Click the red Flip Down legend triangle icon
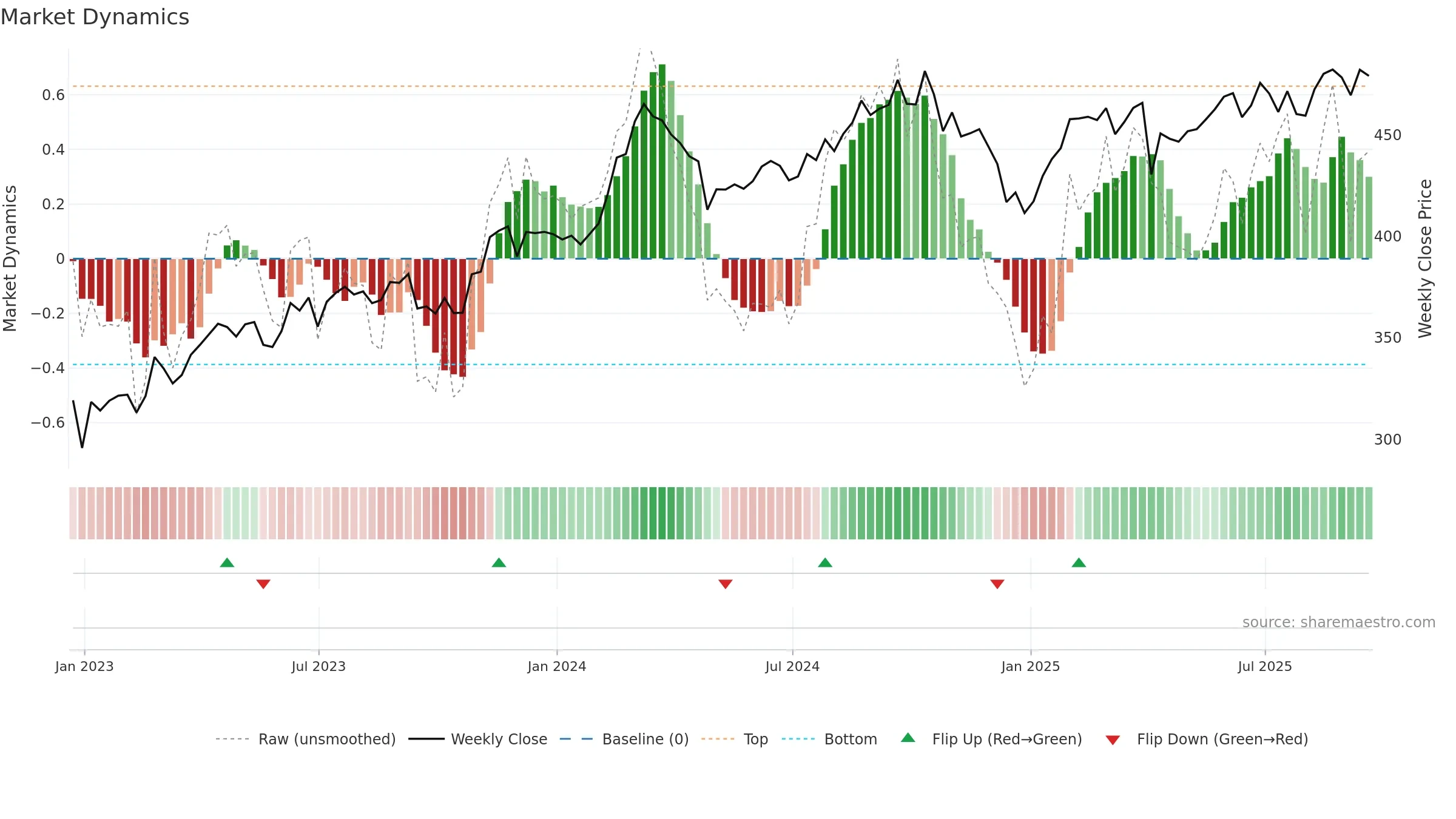 [x=1113, y=740]
